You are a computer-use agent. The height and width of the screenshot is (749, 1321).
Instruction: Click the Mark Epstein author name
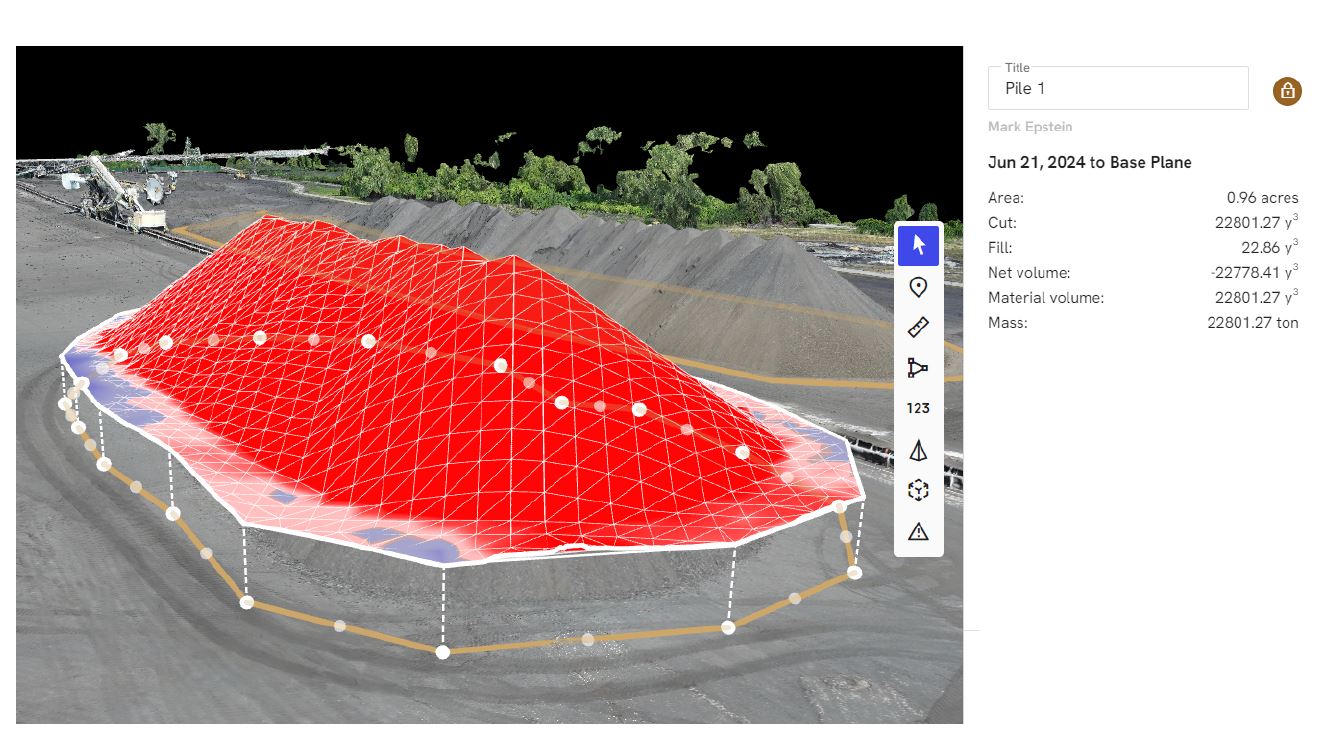(1030, 127)
